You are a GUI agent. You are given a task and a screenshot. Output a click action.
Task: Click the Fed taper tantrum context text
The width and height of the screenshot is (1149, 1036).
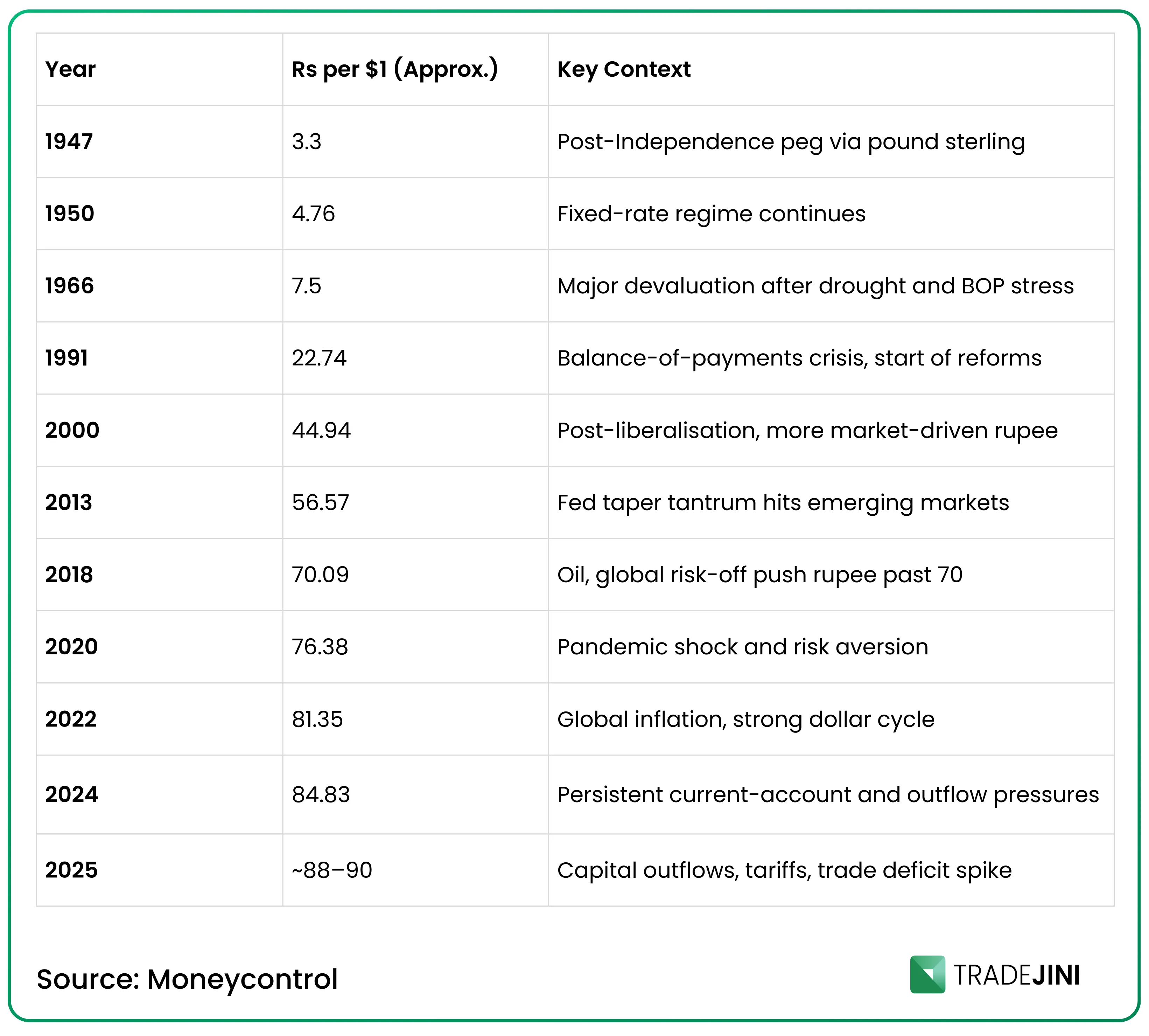click(783, 503)
